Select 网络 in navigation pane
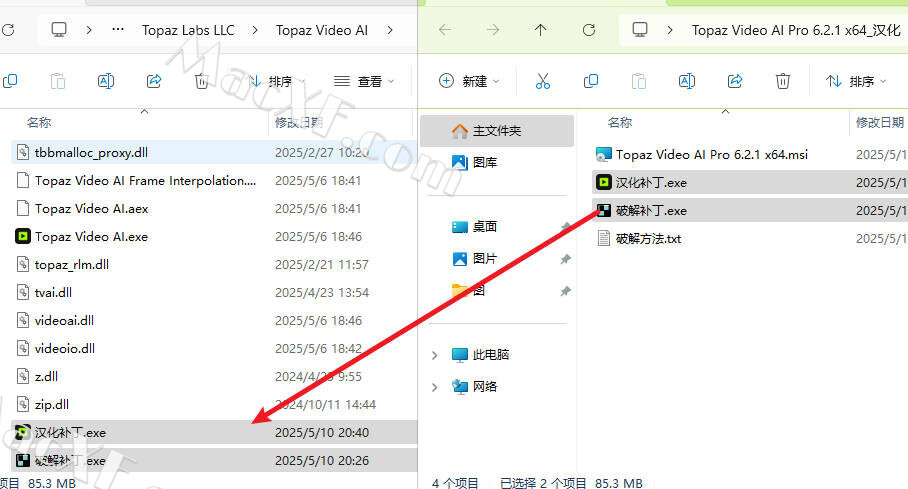The image size is (908, 489). point(475,386)
